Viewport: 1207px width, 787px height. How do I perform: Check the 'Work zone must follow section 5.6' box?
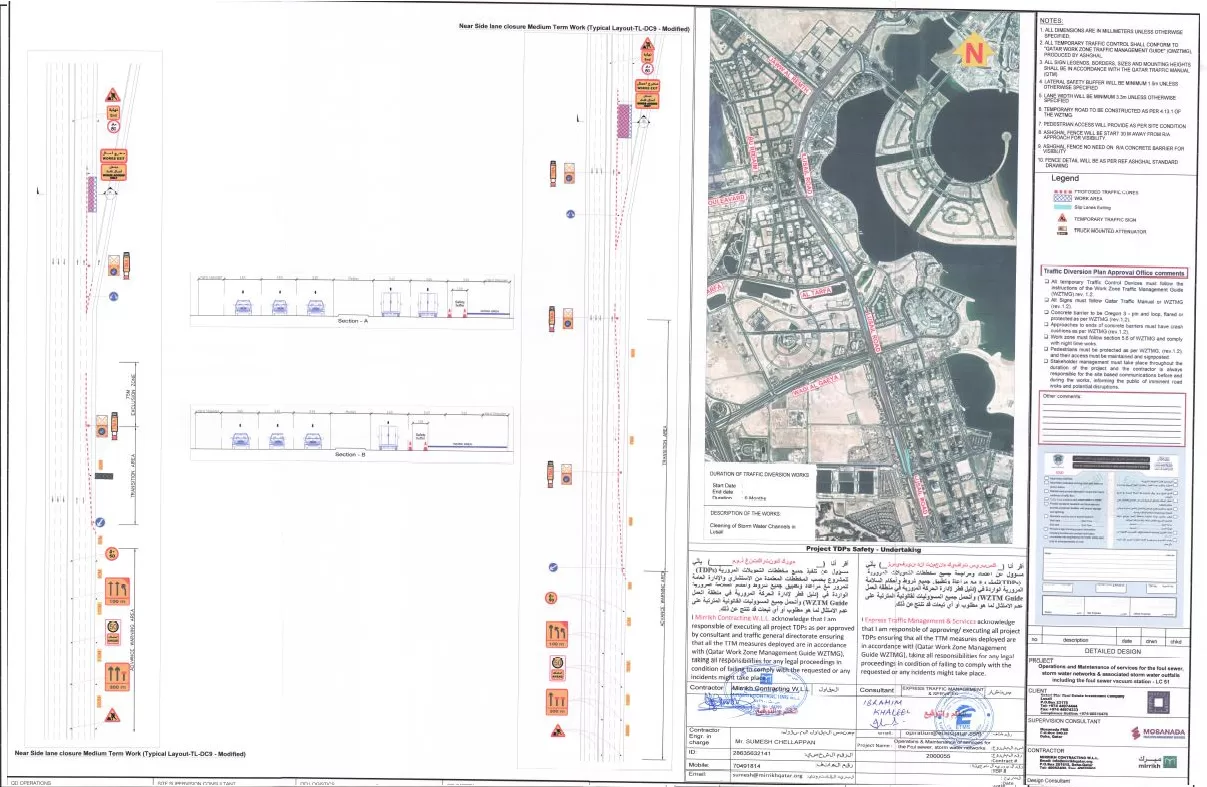point(1044,338)
